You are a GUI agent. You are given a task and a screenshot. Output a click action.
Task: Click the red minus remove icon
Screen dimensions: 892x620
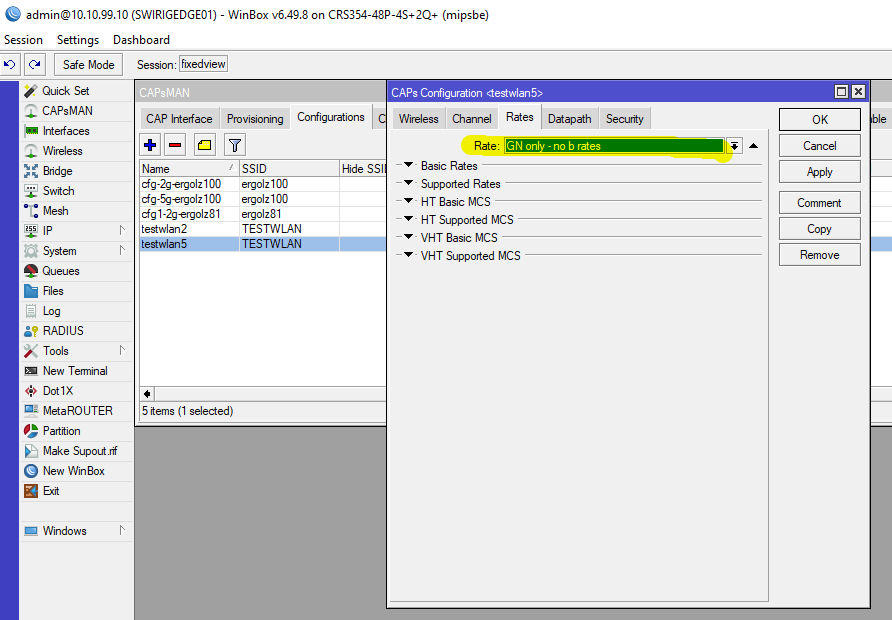click(x=176, y=145)
